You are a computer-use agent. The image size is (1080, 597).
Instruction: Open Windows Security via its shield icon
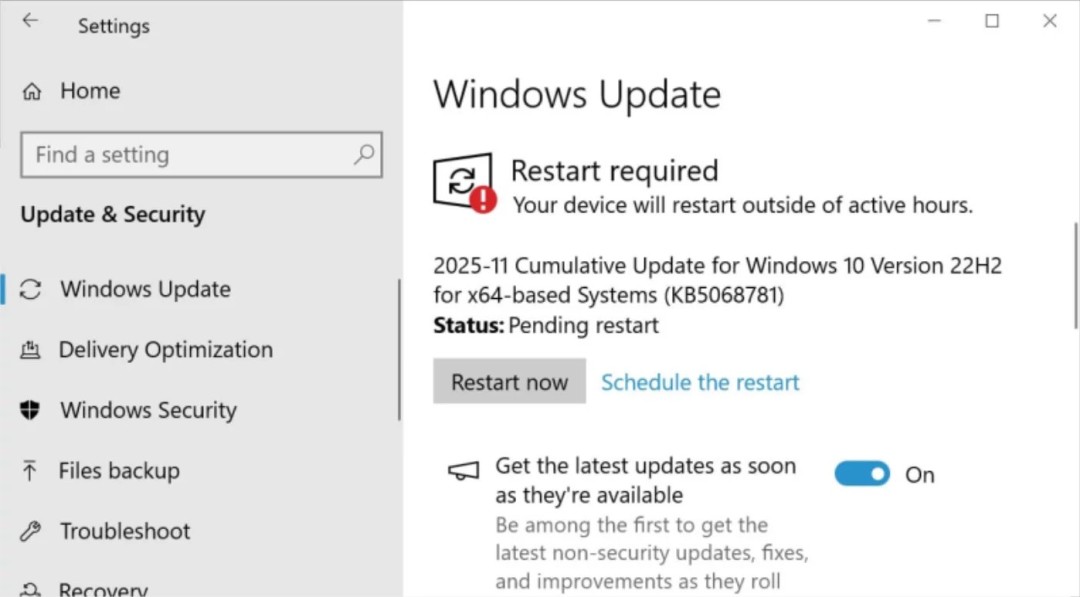click(x=33, y=410)
